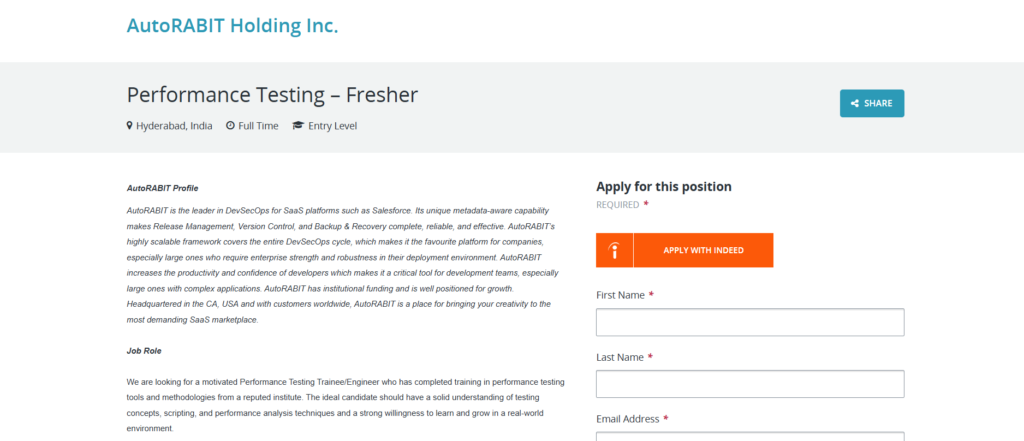1024x441 pixels.
Task: Click the Performance Testing – Fresher job title
Action: click(x=272, y=95)
